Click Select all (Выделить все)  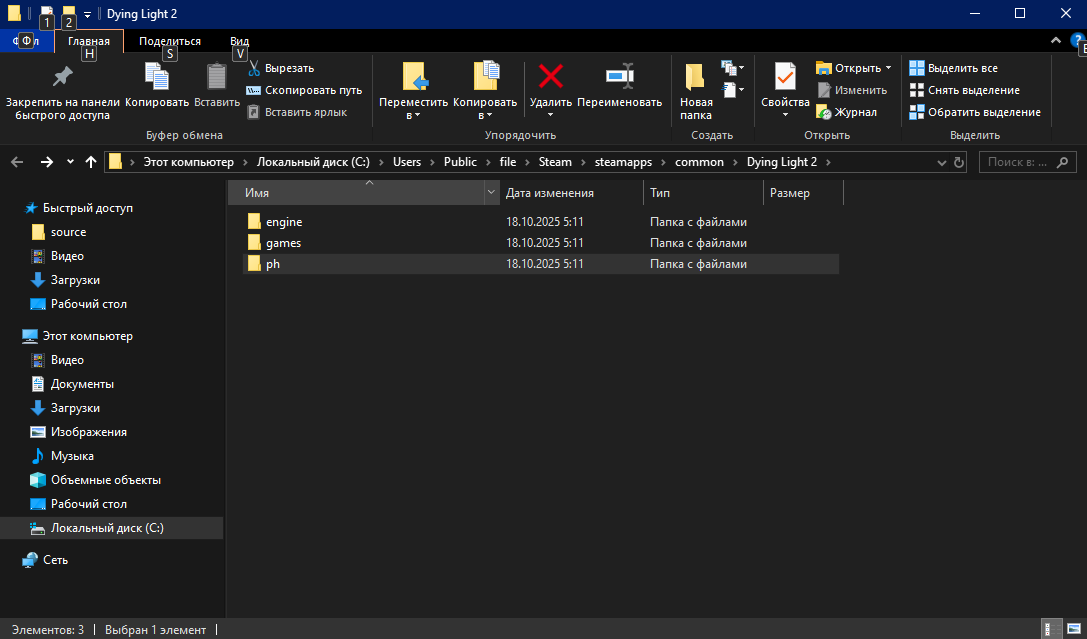click(x=953, y=68)
